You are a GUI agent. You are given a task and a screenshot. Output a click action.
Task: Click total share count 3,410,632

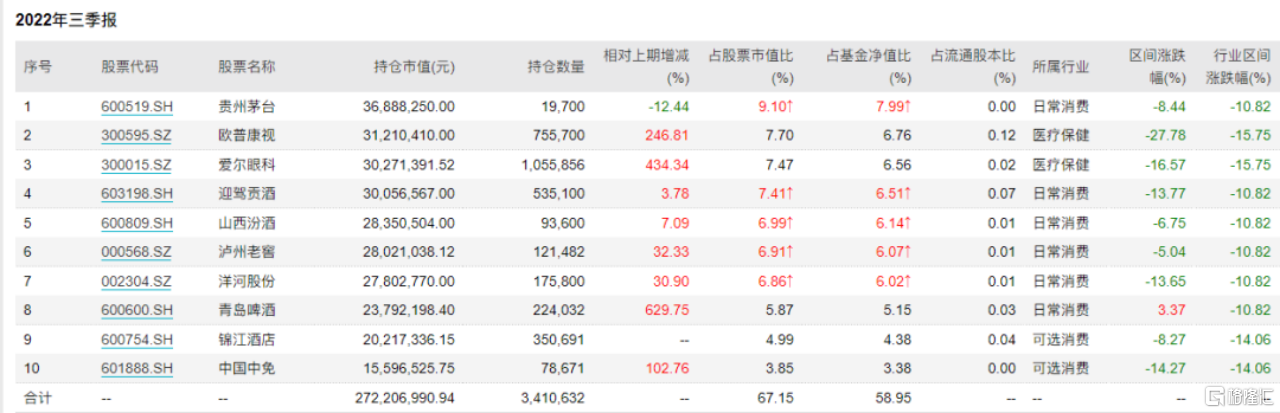click(x=554, y=398)
